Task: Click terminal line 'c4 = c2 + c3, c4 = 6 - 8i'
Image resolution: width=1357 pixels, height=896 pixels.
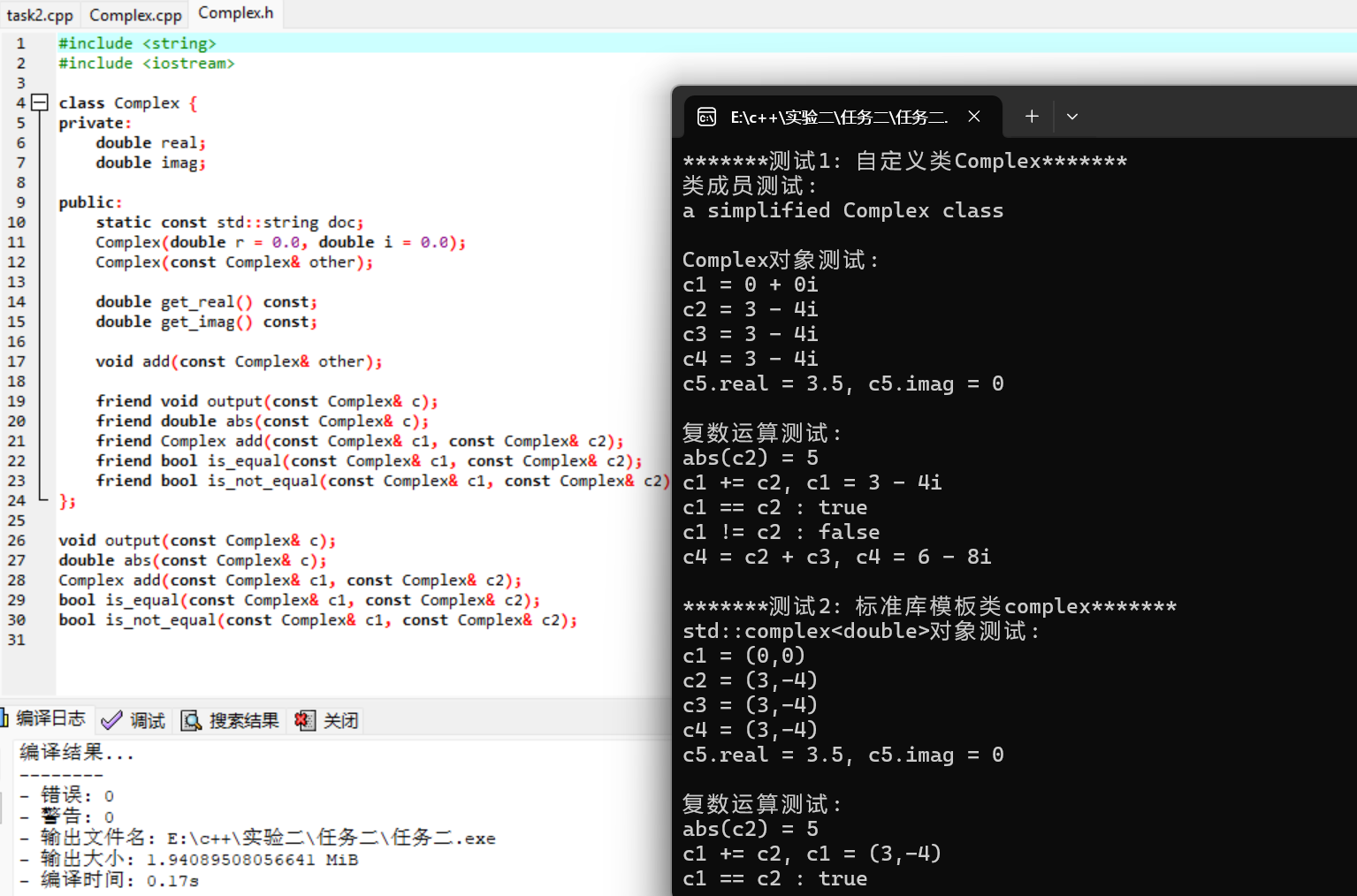Action: [x=837, y=557]
